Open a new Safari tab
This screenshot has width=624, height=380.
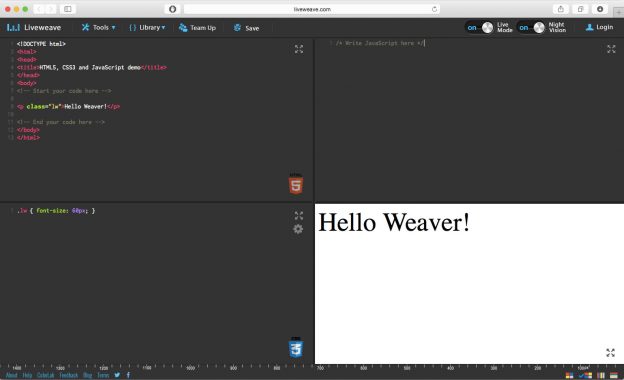point(618,12)
